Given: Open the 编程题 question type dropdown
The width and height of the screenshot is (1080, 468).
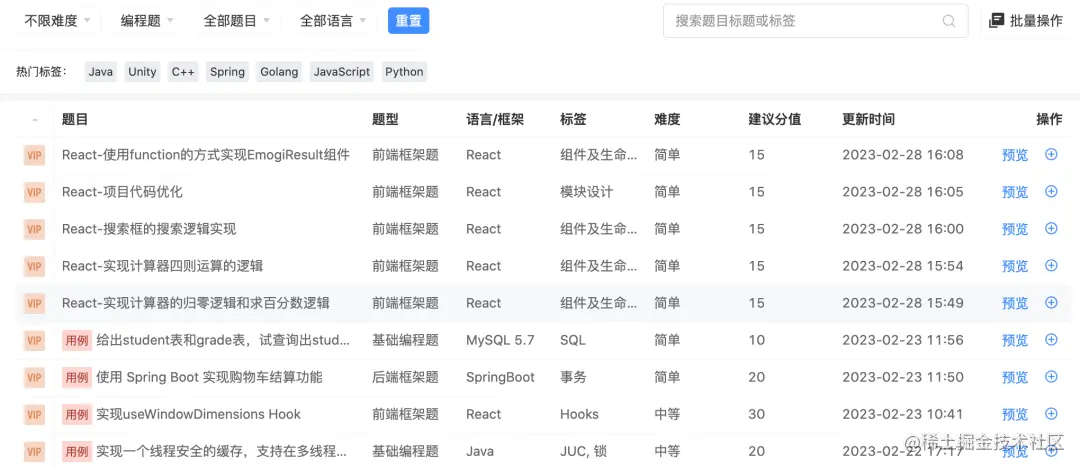Looking at the screenshot, I should click(x=147, y=21).
